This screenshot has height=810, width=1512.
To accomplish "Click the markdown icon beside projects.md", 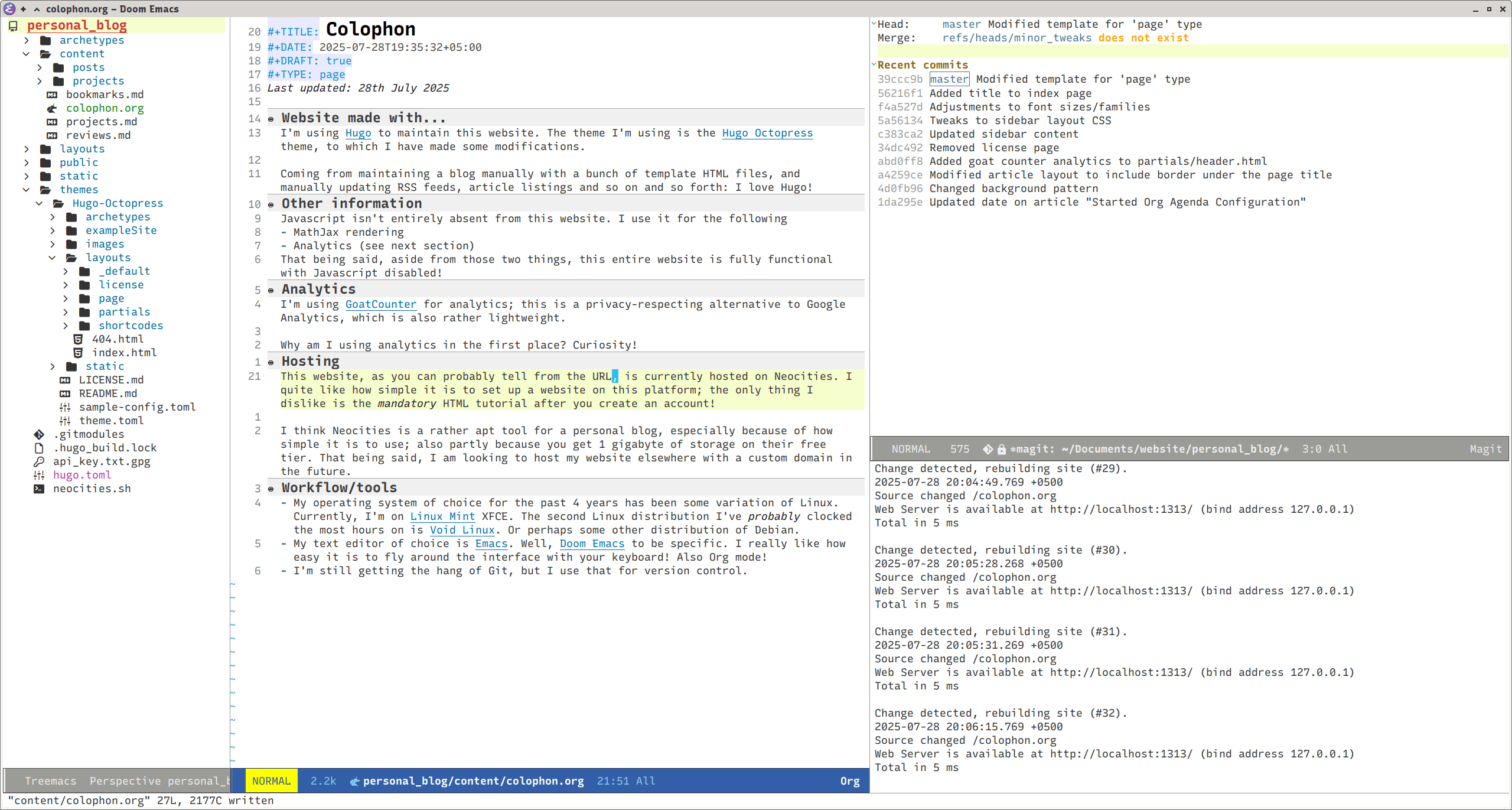I will pyautogui.click(x=52, y=122).
